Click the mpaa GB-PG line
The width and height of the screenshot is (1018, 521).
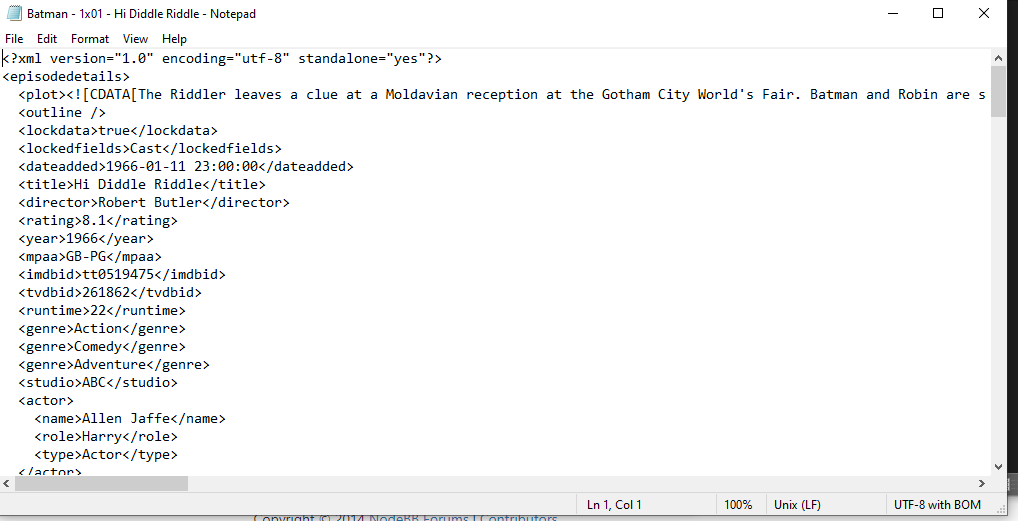tap(90, 257)
